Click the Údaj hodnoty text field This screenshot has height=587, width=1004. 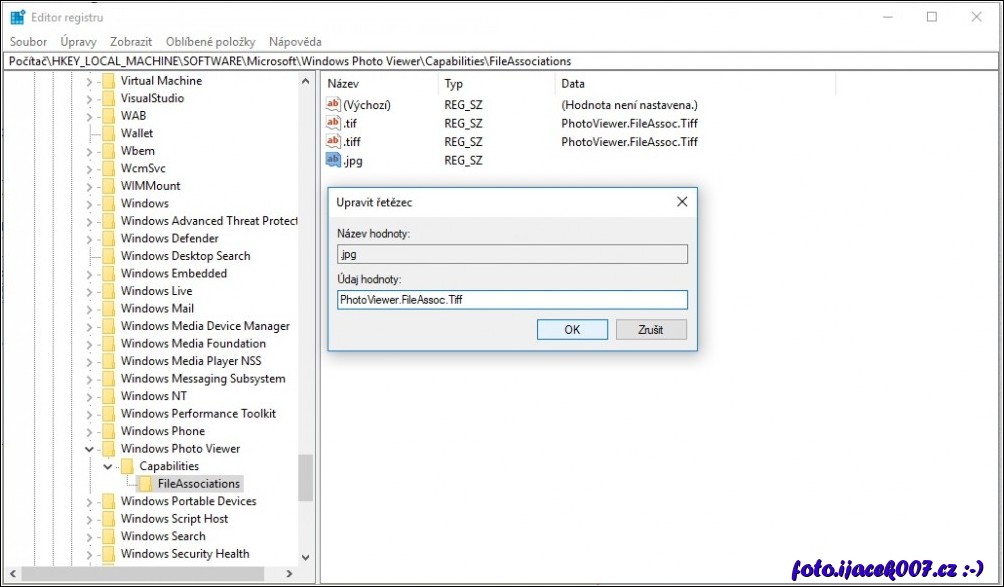(x=512, y=300)
